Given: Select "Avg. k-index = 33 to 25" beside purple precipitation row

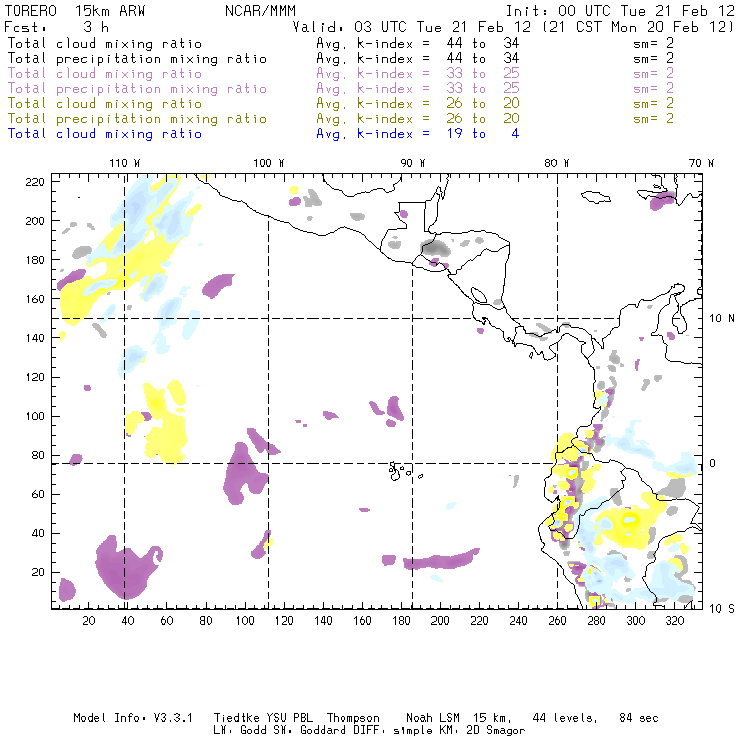Looking at the screenshot, I should [418, 89].
